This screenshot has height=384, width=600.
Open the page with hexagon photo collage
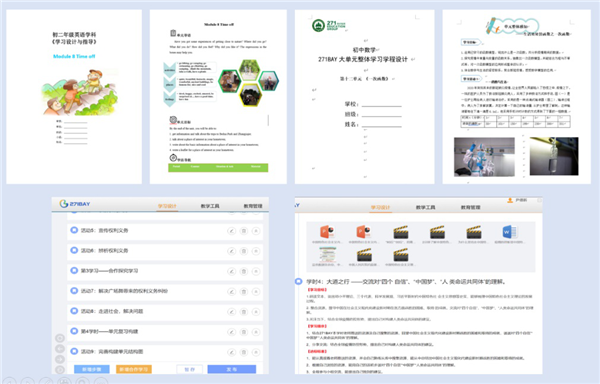(218, 97)
